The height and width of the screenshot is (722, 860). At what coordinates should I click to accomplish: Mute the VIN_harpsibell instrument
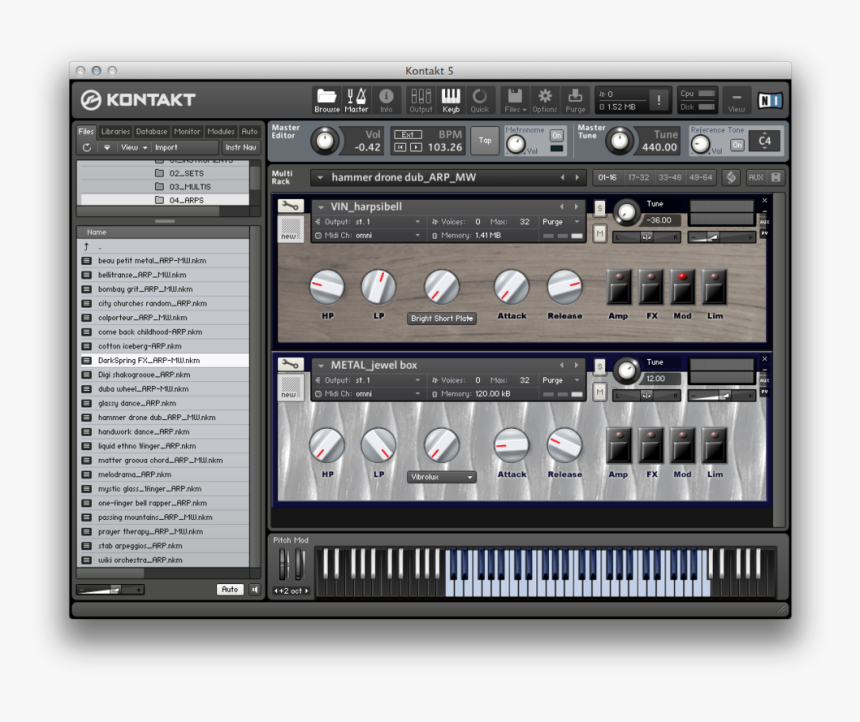click(599, 234)
